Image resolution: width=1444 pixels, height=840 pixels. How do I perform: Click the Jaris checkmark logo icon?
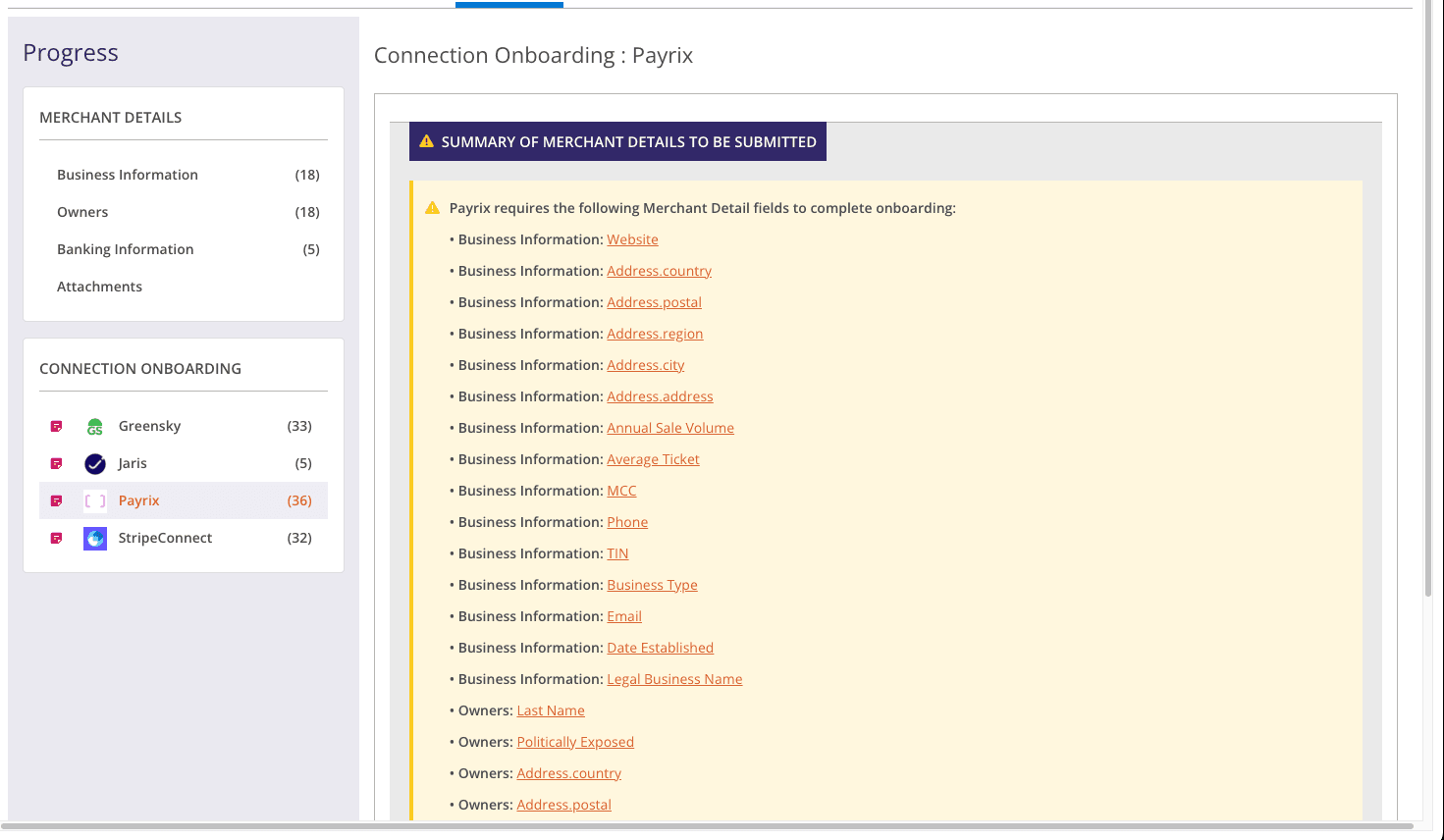click(x=95, y=463)
